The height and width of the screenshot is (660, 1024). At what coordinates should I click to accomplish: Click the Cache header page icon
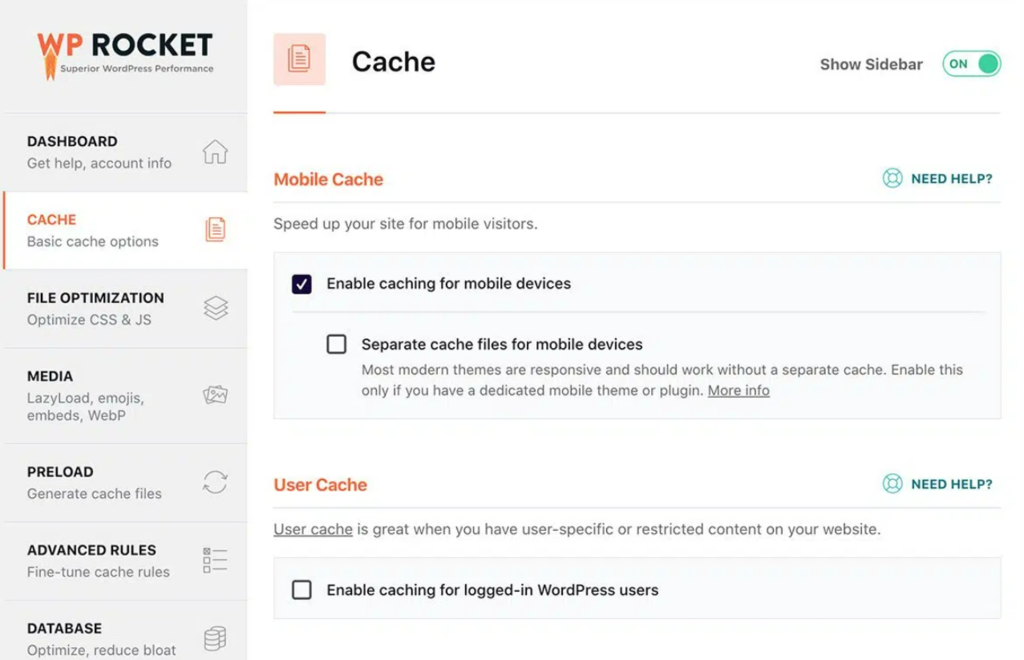[x=299, y=60]
